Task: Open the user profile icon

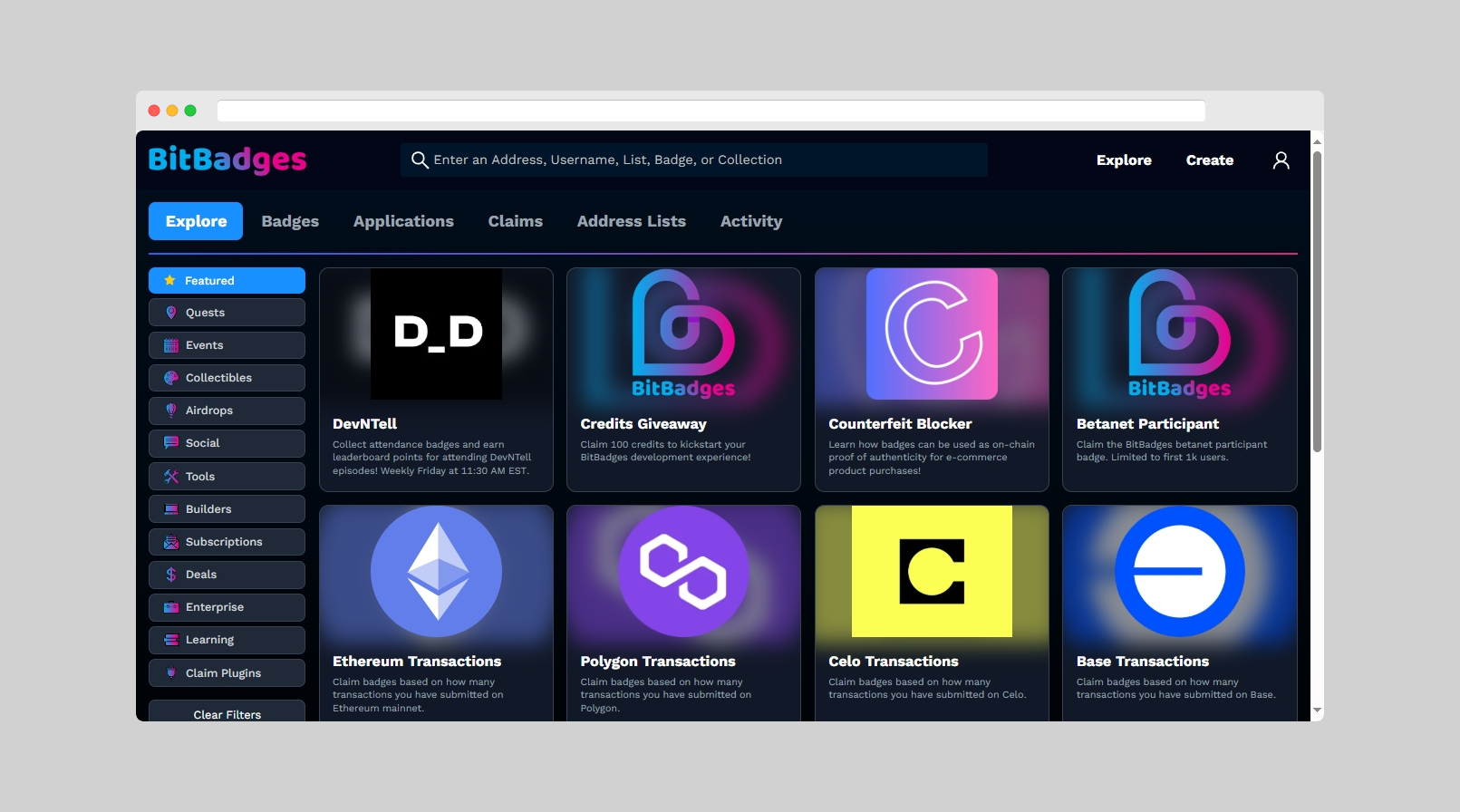Action: [1281, 160]
